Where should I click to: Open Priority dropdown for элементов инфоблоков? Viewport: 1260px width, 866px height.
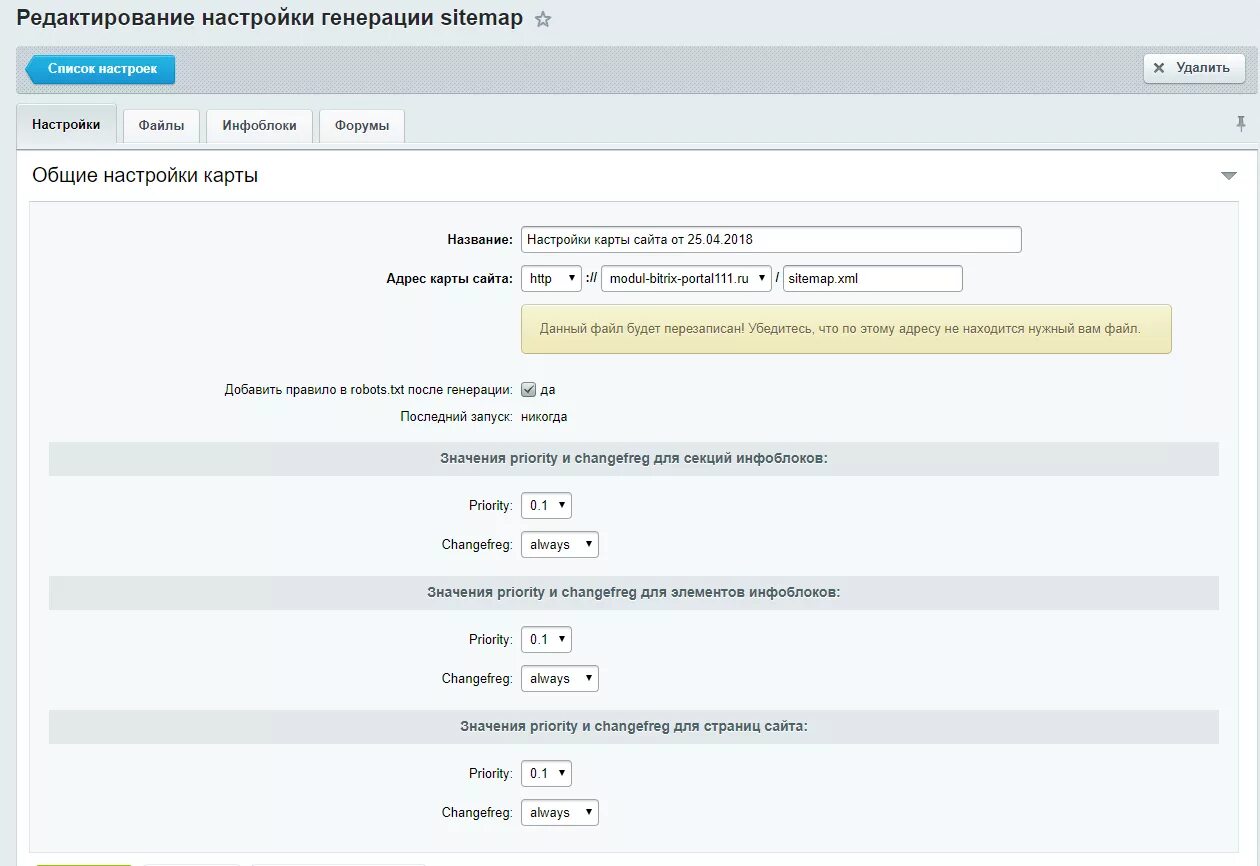[x=546, y=640]
